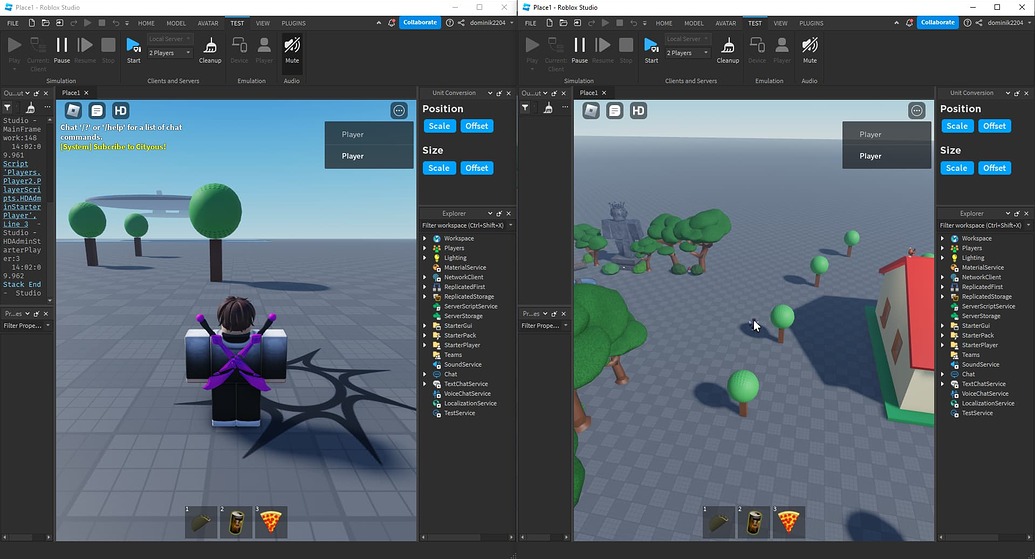Close Place1 tab in left window
This screenshot has width=1035, height=559.
point(86,93)
